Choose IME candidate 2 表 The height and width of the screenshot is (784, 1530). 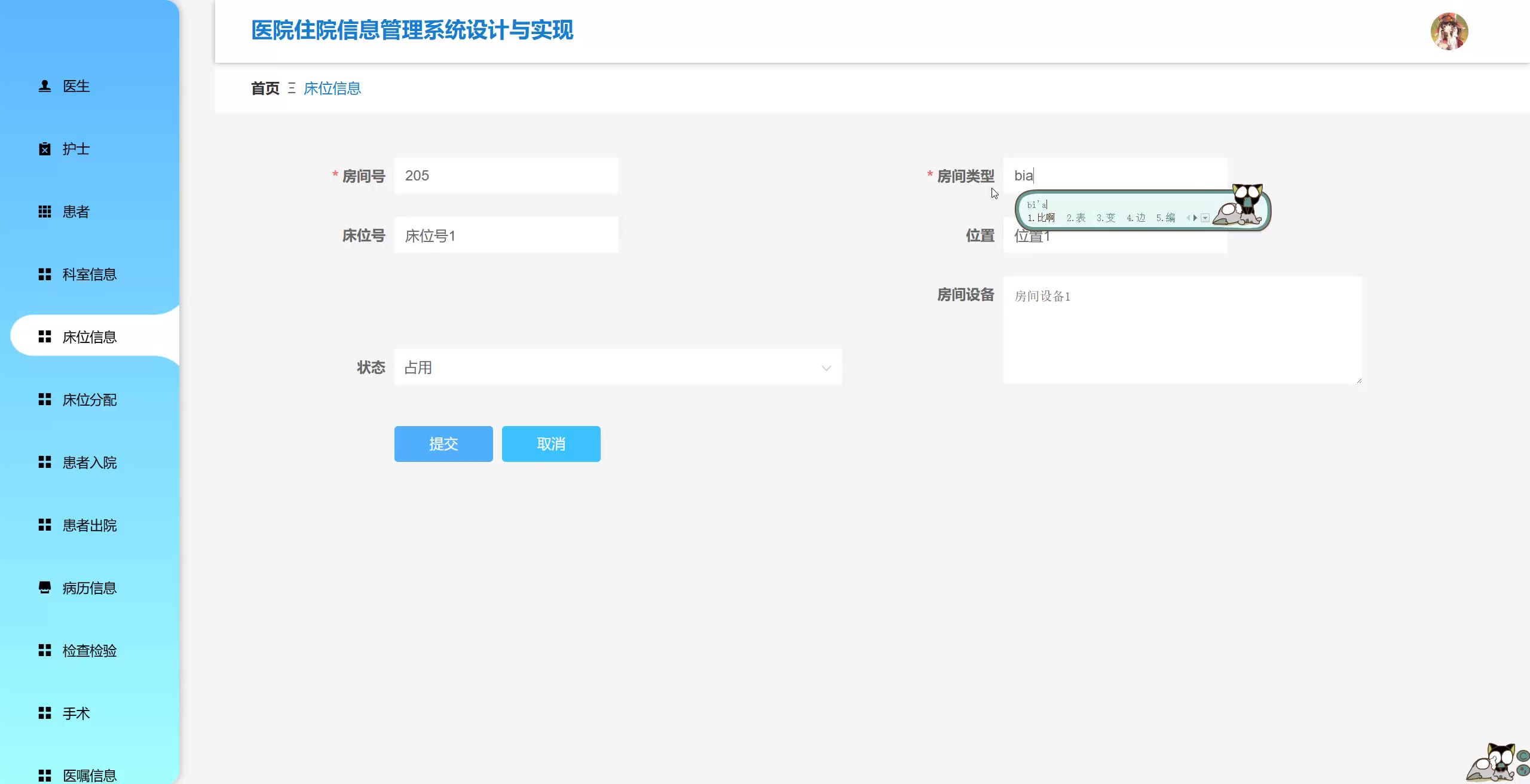1076,218
